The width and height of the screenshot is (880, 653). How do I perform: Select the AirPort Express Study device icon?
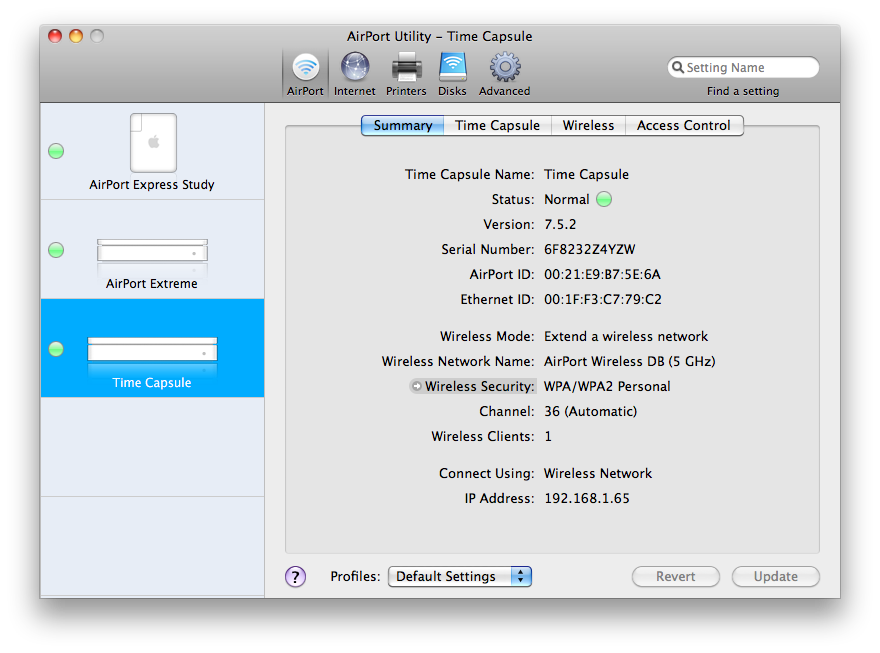pyautogui.click(x=153, y=142)
